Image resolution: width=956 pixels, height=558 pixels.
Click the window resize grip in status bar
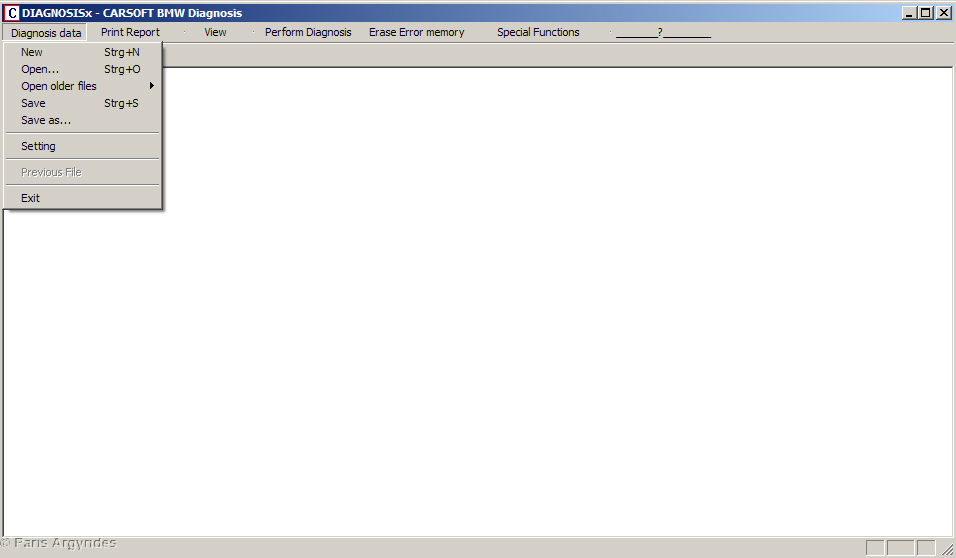947,549
